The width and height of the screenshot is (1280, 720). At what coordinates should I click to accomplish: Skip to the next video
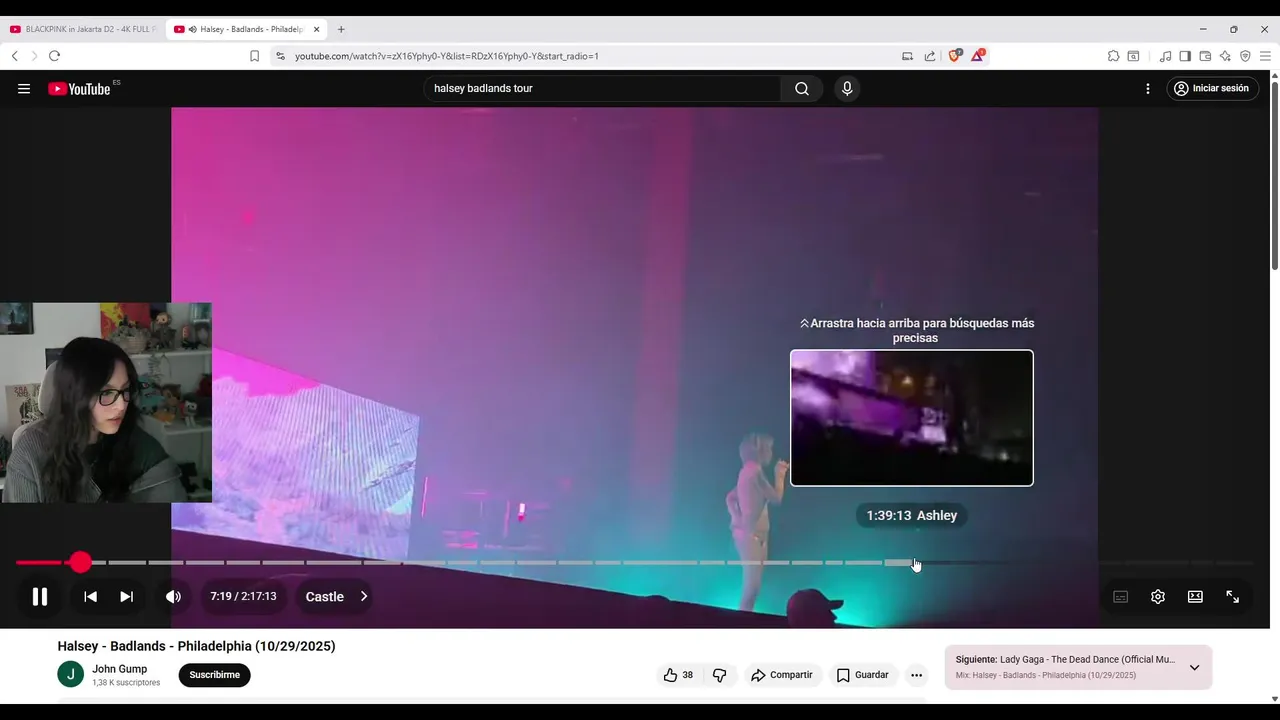pyautogui.click(x=127, y=597)
